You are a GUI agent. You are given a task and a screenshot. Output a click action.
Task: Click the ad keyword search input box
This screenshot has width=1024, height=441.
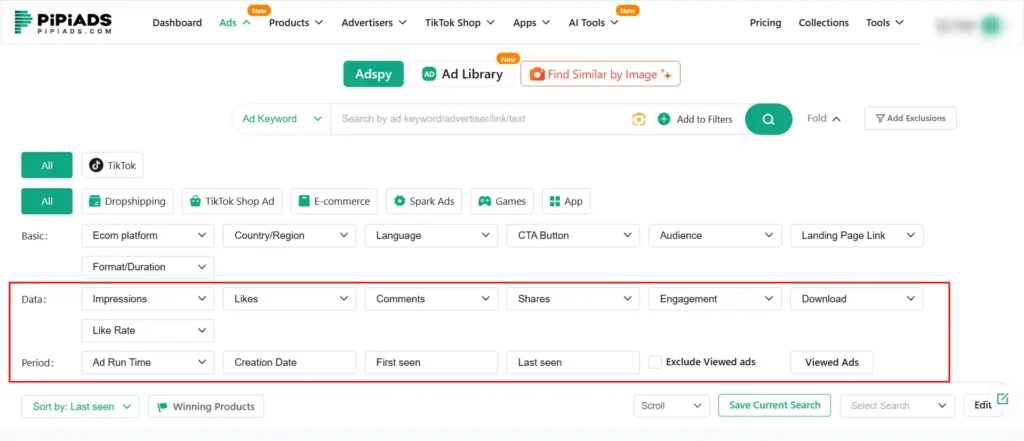coord(480,119)
